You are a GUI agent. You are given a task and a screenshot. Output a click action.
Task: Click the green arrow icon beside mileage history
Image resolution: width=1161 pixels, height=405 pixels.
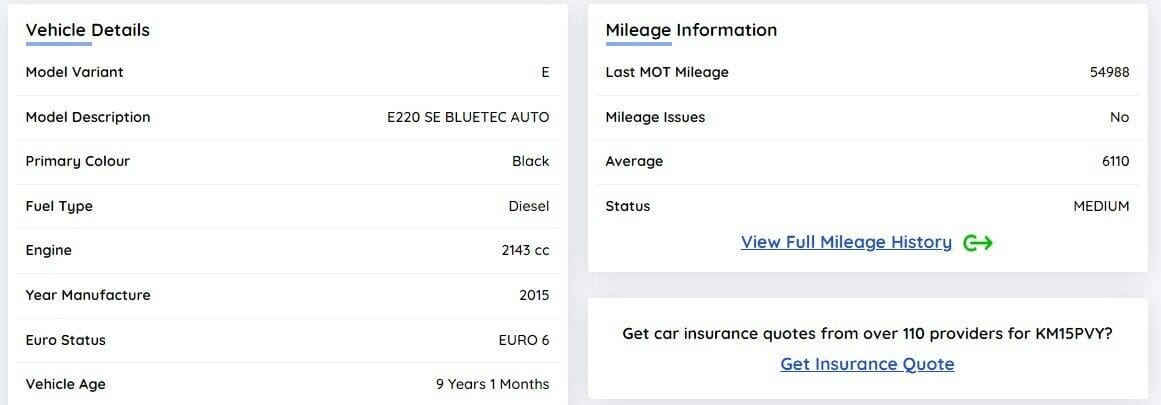pos(977,243)
